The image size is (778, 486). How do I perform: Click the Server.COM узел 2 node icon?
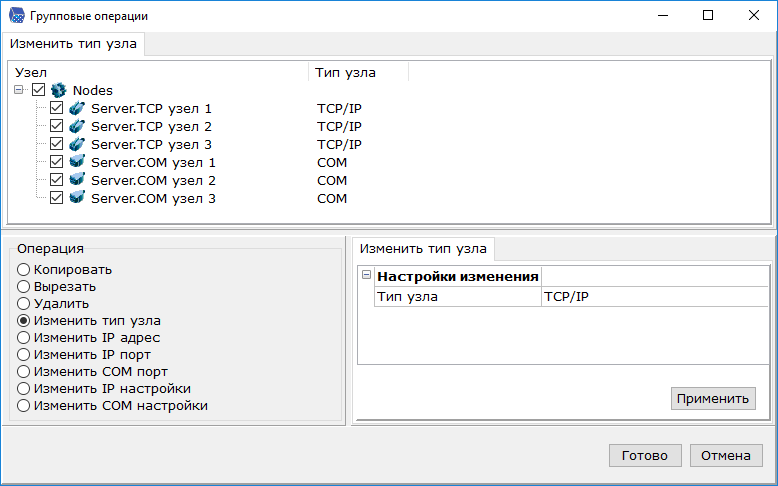coord(76,180)
